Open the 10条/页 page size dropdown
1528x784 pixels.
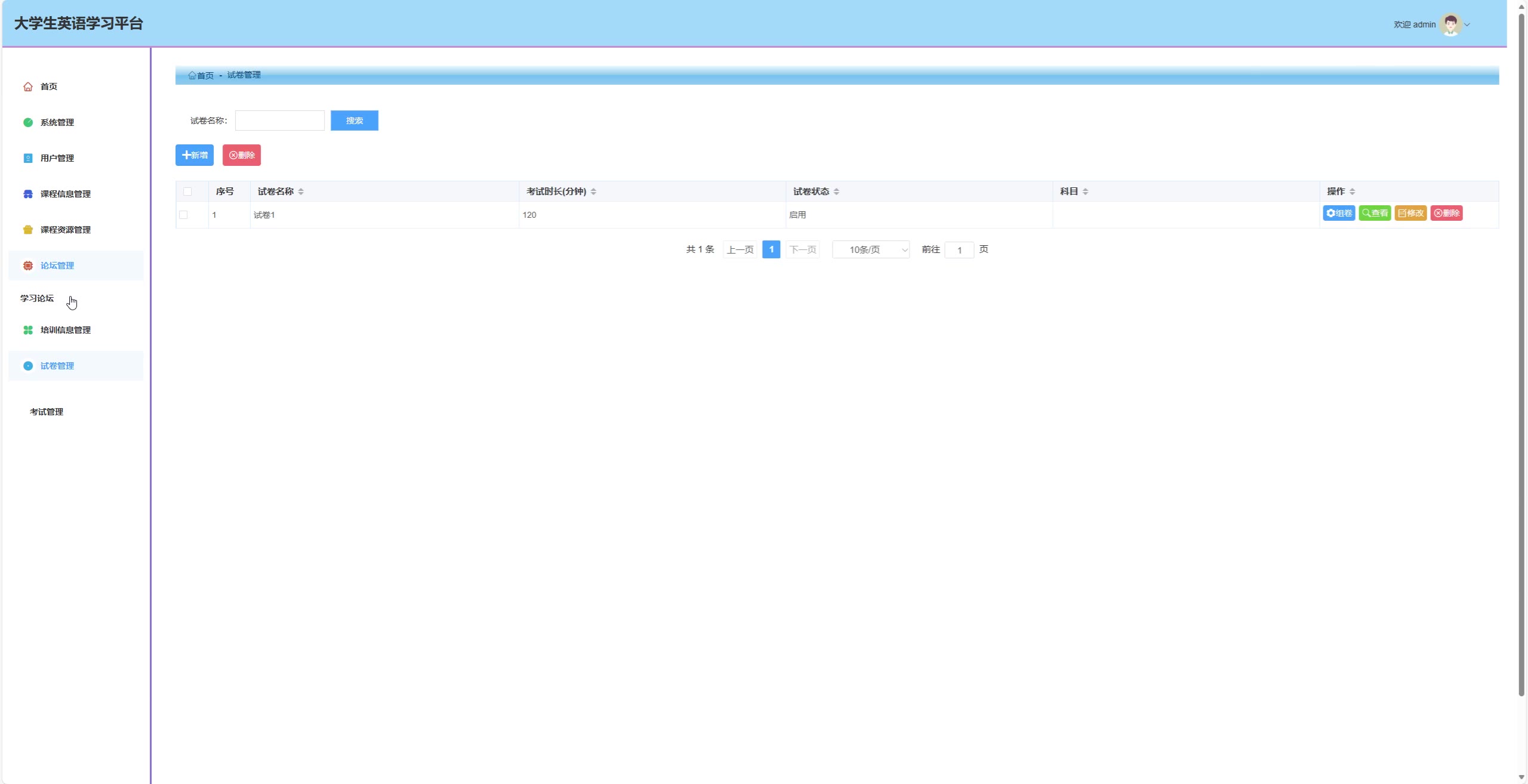pos(870,249)
